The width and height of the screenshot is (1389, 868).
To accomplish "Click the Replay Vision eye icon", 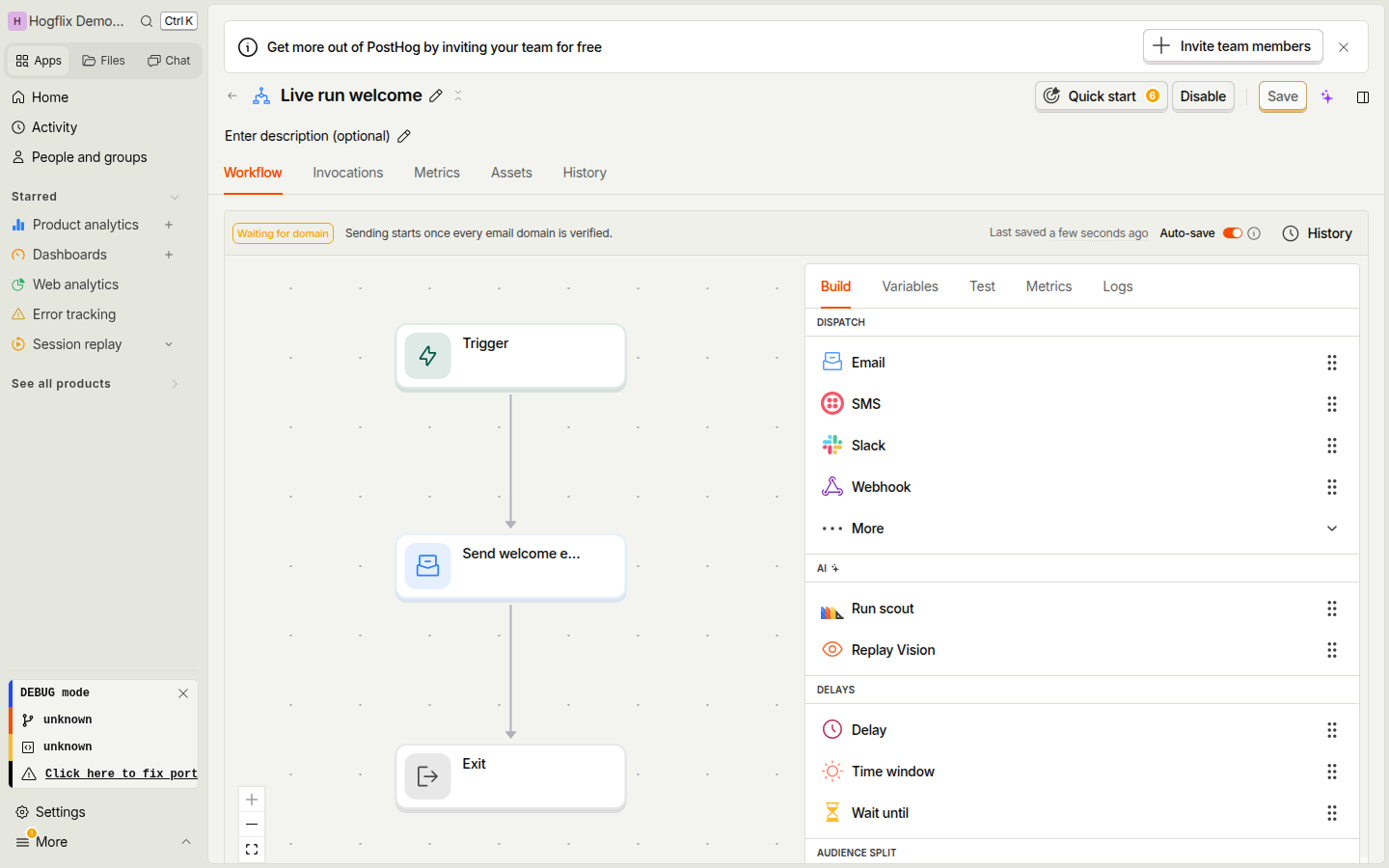I will coord(832,650).
